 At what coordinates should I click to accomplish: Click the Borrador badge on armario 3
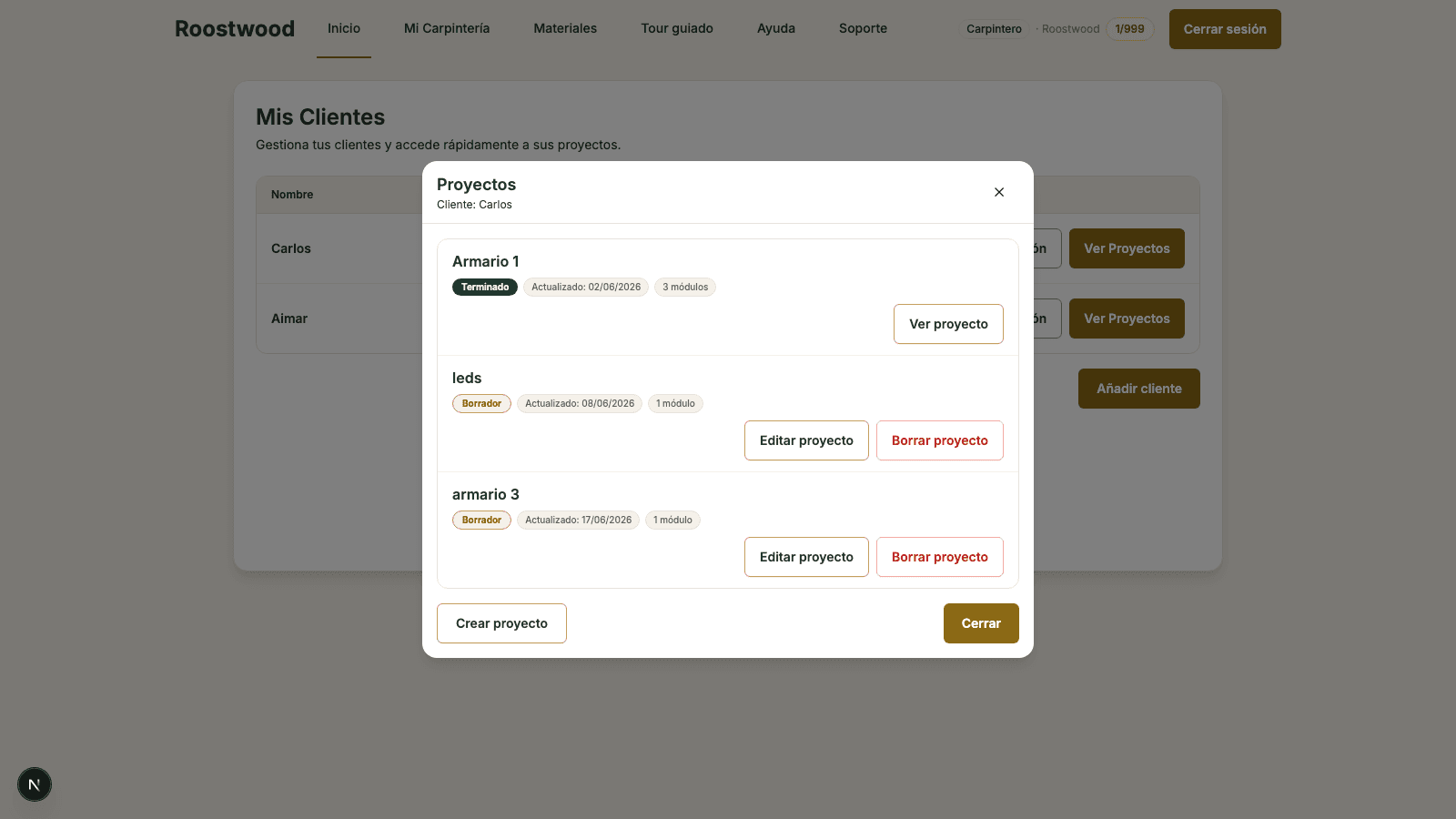(x=481, y=520)
